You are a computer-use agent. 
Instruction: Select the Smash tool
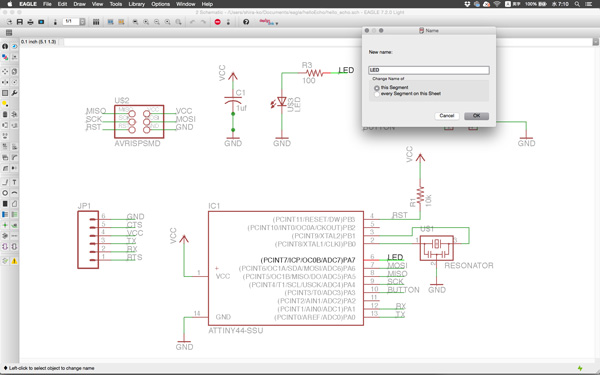point(5,158)
